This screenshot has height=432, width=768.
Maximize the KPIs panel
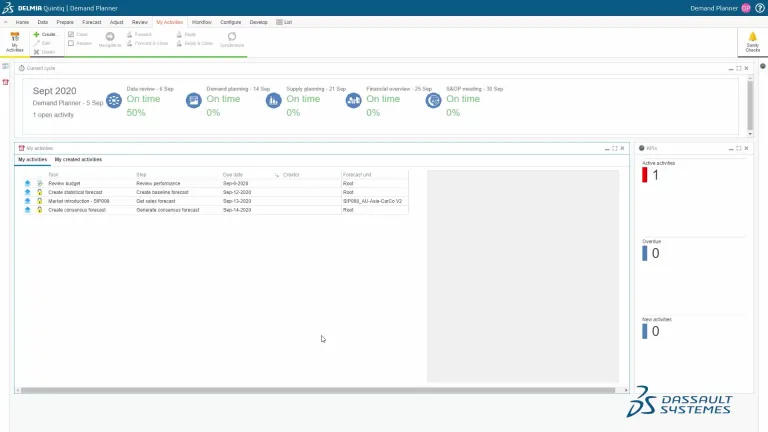pyautogui.click(x=739, y=148)
